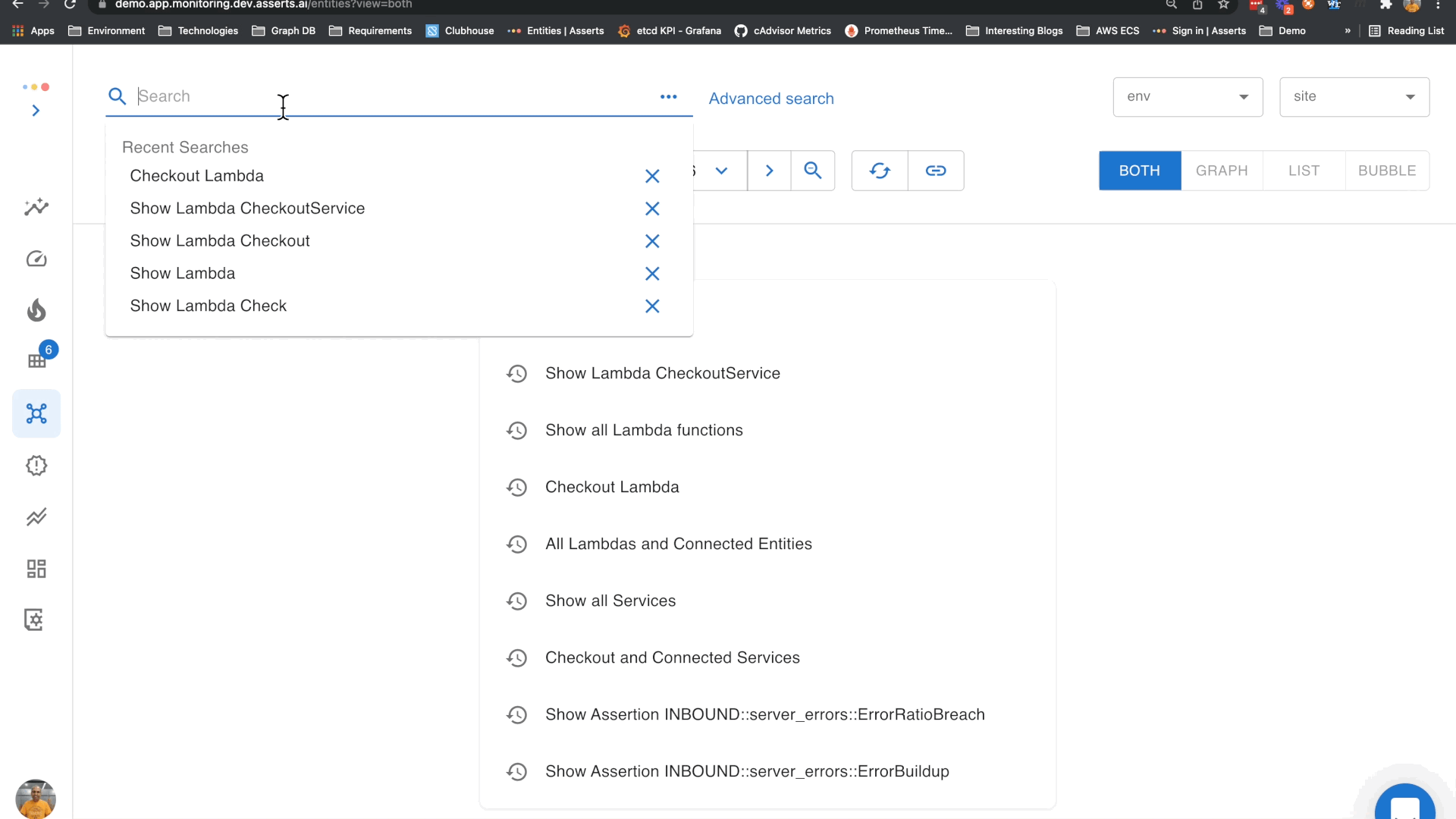1456x819 pixels.
Task: Open the entity graph sidebar icon
Action: click(36, 413)
